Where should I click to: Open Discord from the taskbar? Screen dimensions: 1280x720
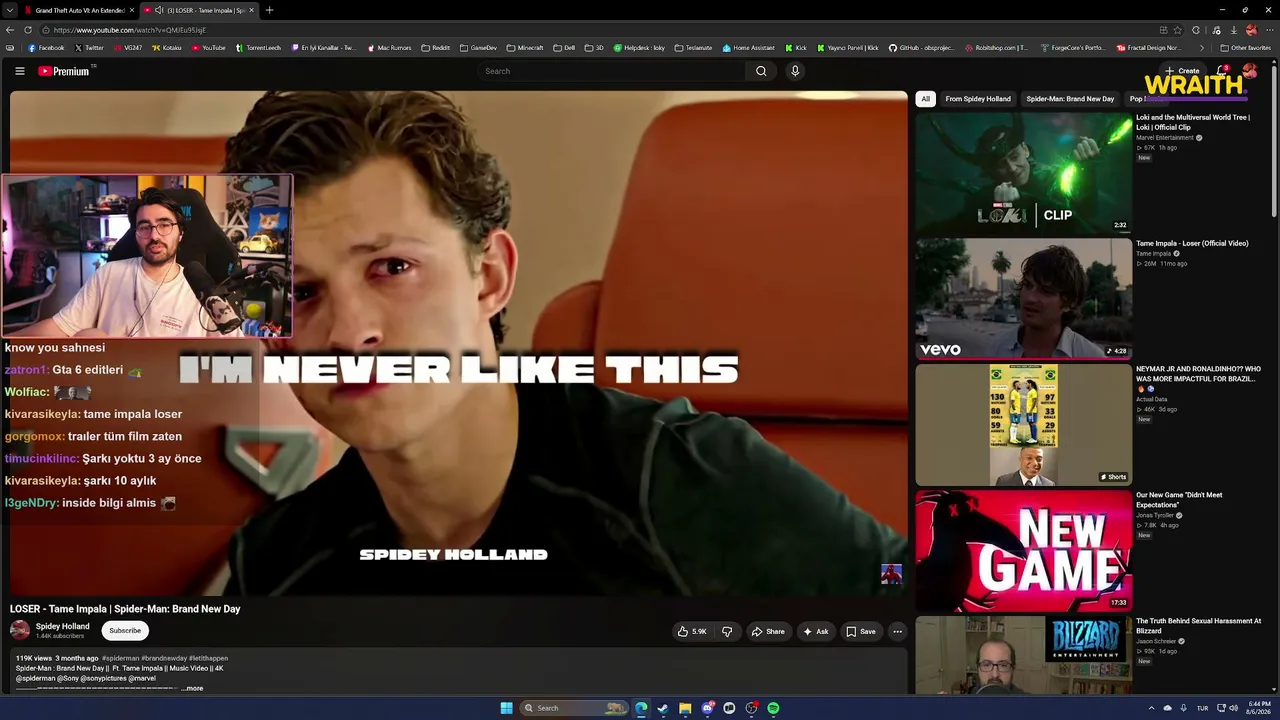[707, 708]
